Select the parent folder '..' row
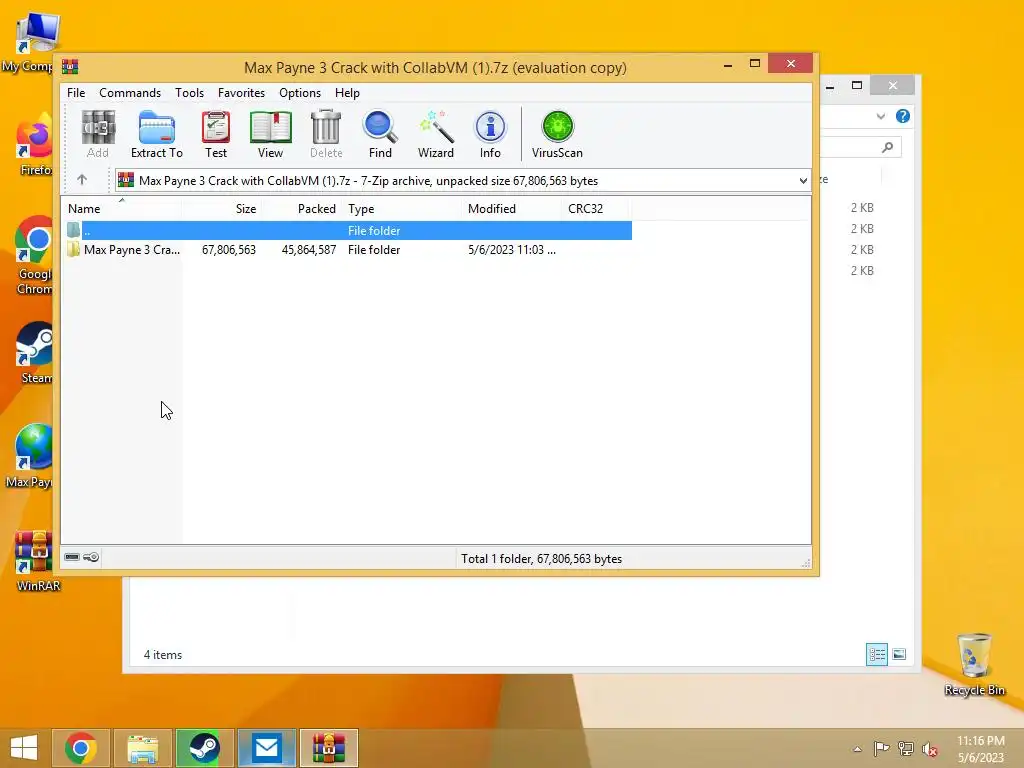Viewport: 1024px width, 768px height. click(x=348, y=231)
